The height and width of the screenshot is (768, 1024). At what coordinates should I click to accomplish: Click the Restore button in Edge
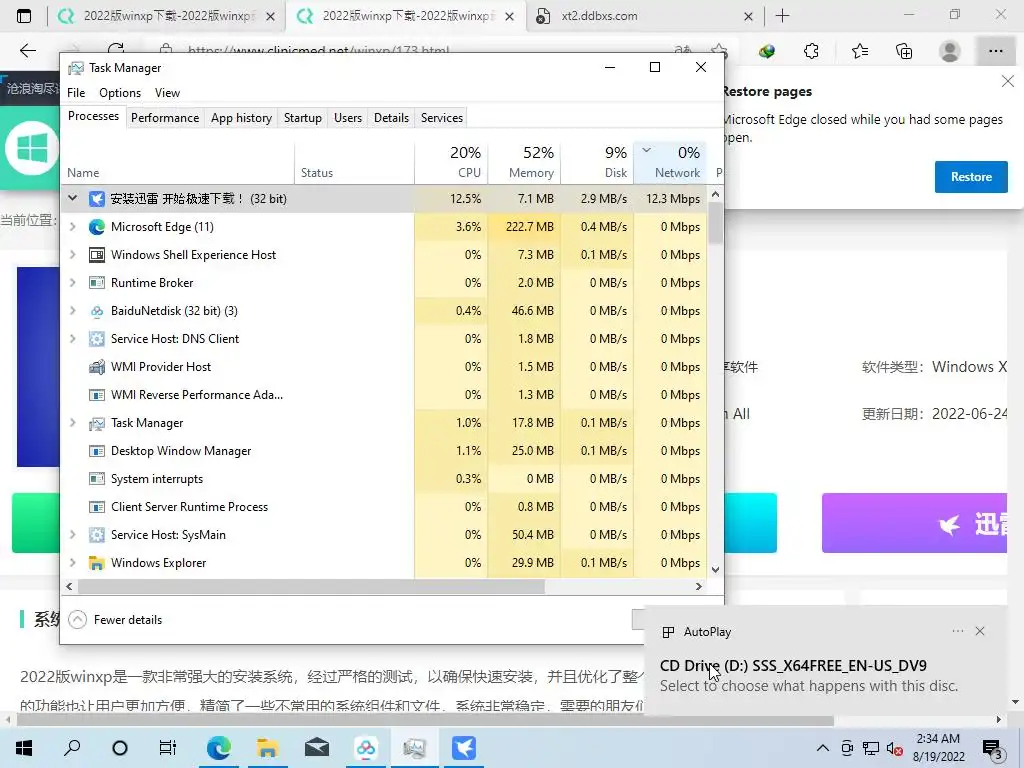pyautogui.click(x=970, y=177)
